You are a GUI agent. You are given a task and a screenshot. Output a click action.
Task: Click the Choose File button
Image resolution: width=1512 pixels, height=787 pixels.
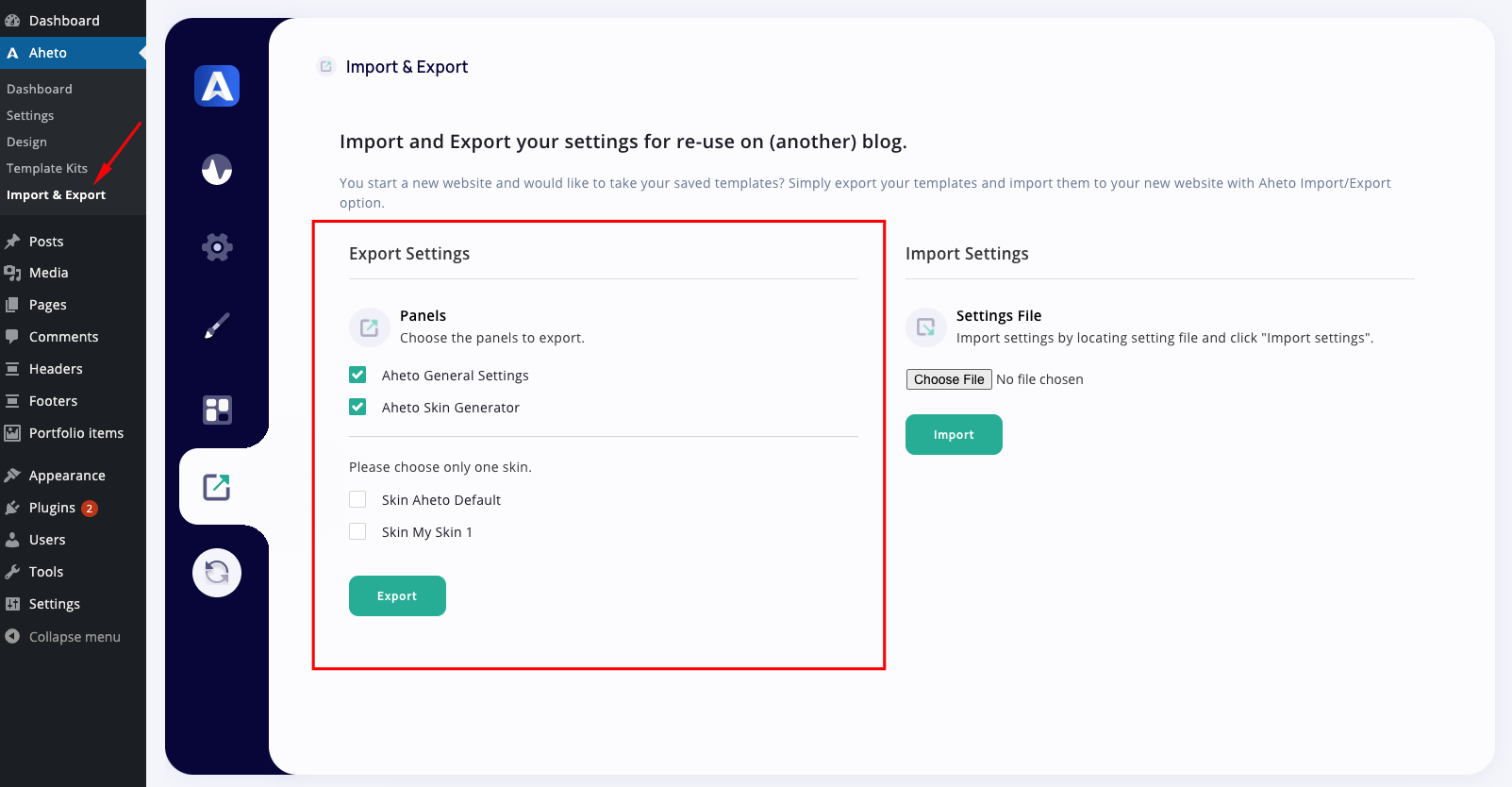click(x=949, y=379)
